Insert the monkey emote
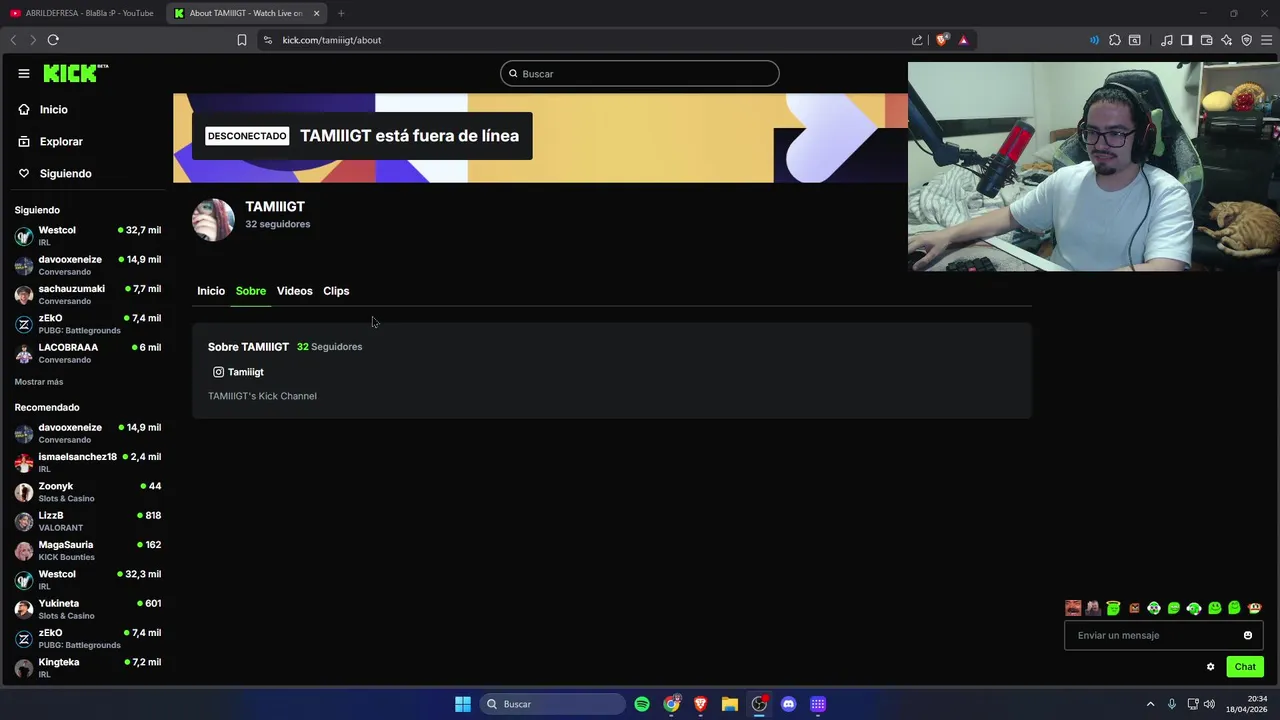This screenshot has height=720, width=1280. click(x=1255, y=608)
